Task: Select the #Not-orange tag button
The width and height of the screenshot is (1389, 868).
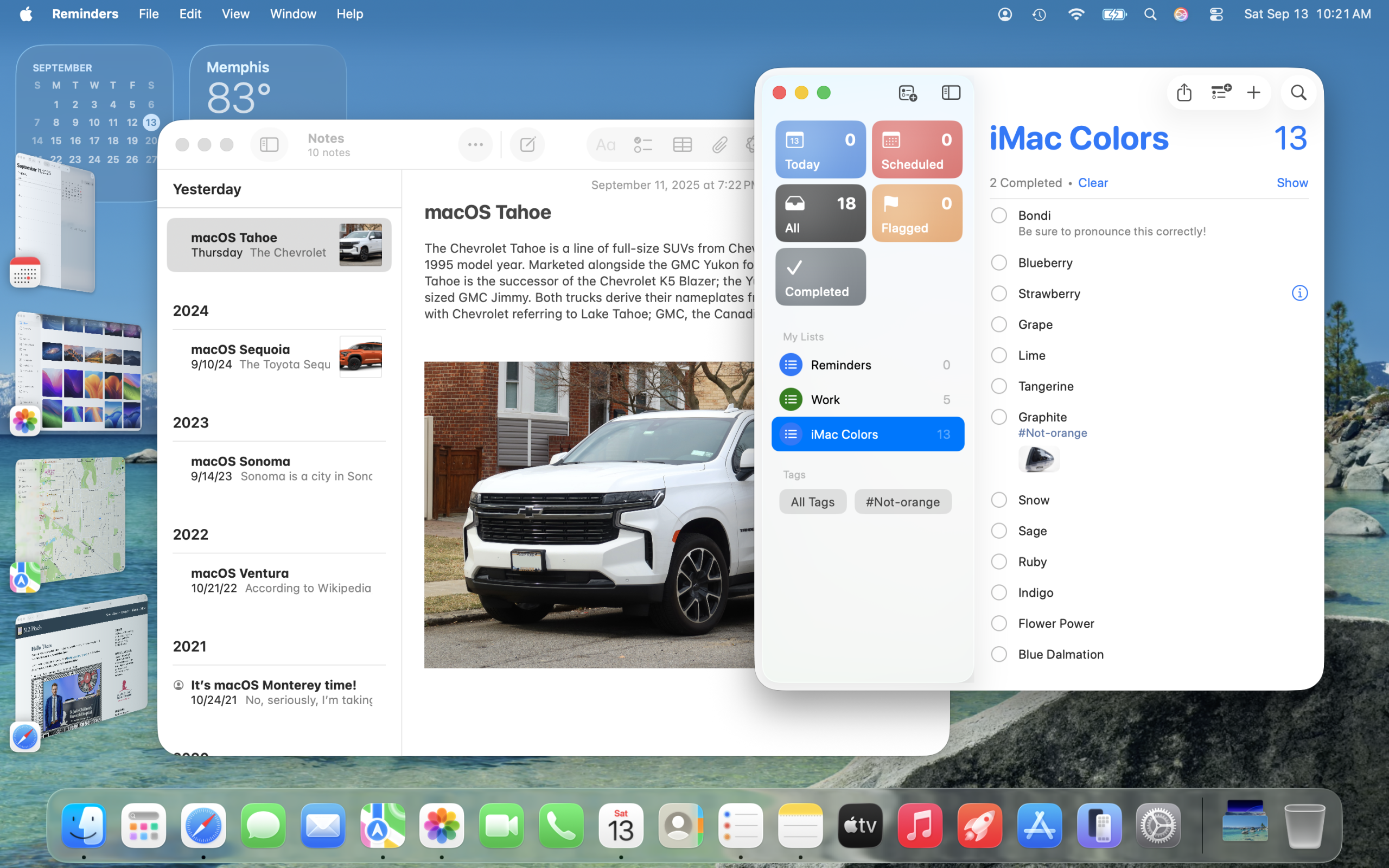Action: pos(902,502)
